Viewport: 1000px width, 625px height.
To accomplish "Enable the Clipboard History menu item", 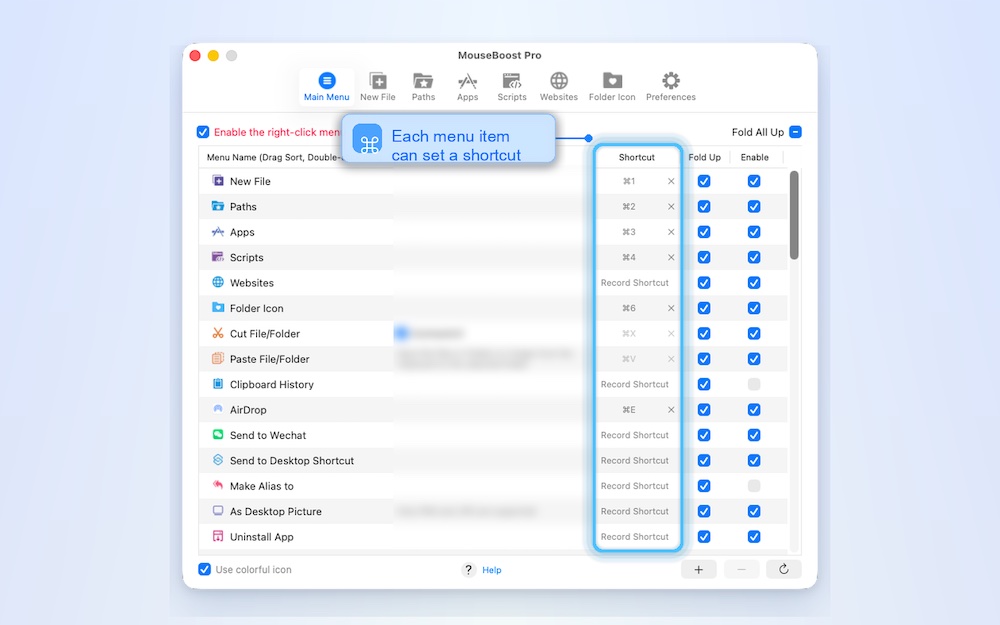I will [x=754, y=385].
